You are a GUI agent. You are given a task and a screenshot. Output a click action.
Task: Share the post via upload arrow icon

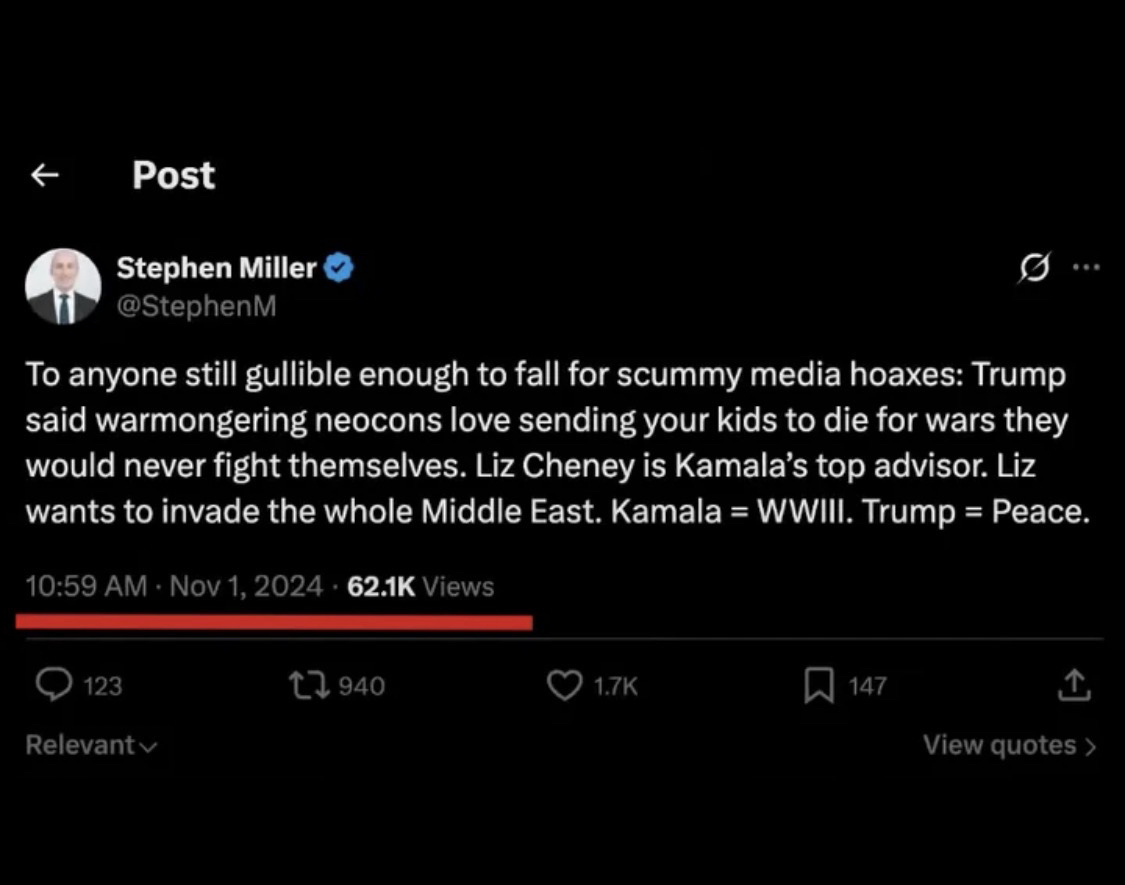(1072, 685)
